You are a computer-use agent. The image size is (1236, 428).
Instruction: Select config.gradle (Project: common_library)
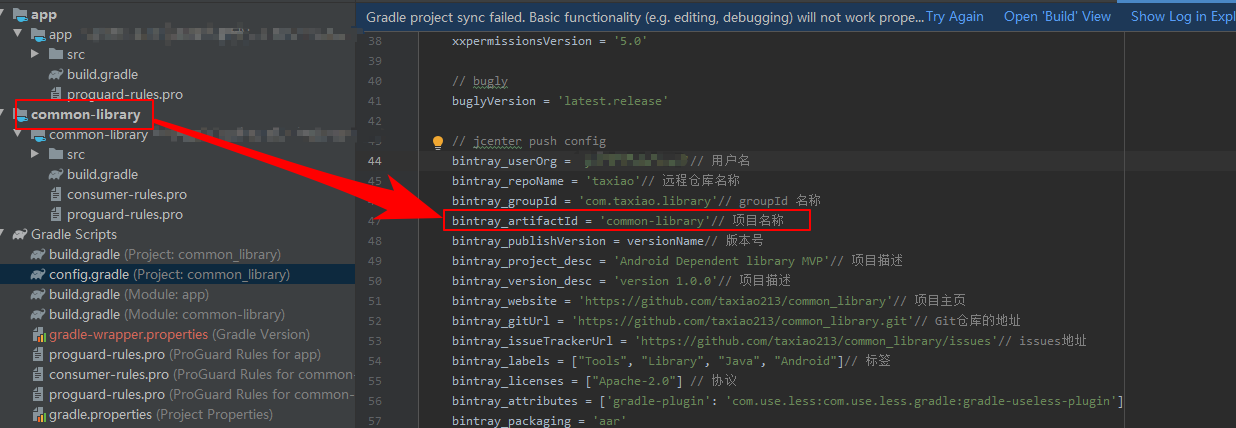tap(169, 274)
